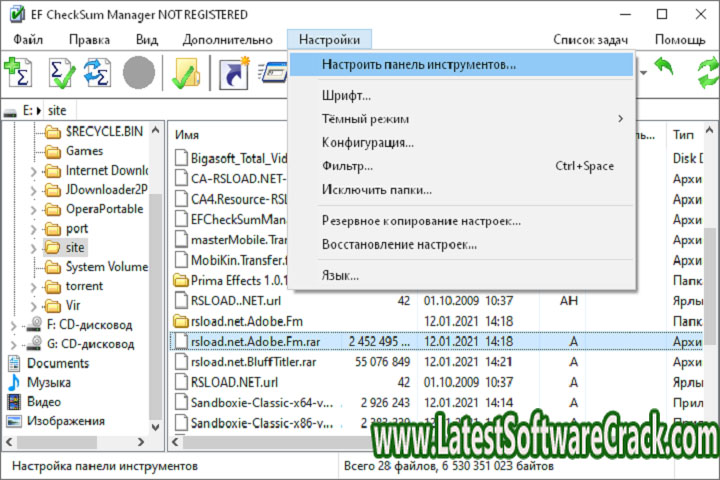Click the site path segment
This screenshot has height=480, width=720.
pyautogui.click(x=57, y=111)
